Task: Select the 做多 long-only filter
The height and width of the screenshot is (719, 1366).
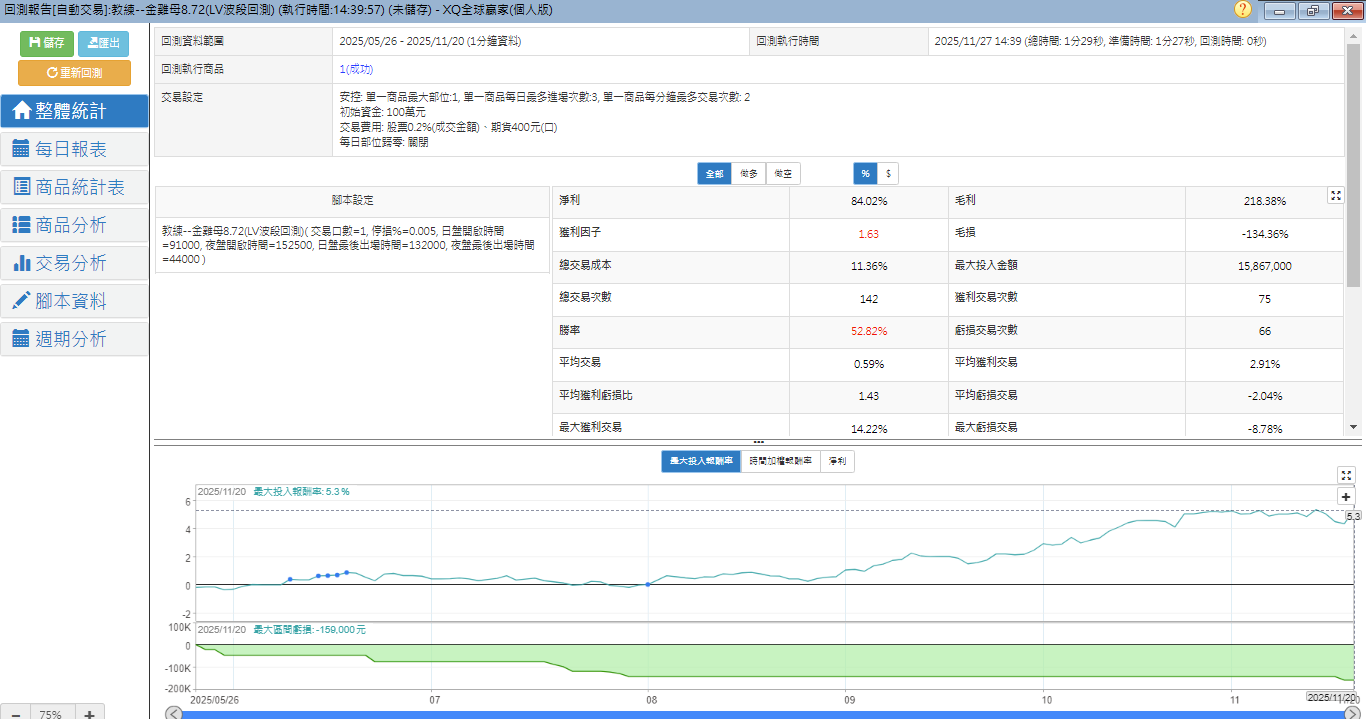Action: (748, 174)
